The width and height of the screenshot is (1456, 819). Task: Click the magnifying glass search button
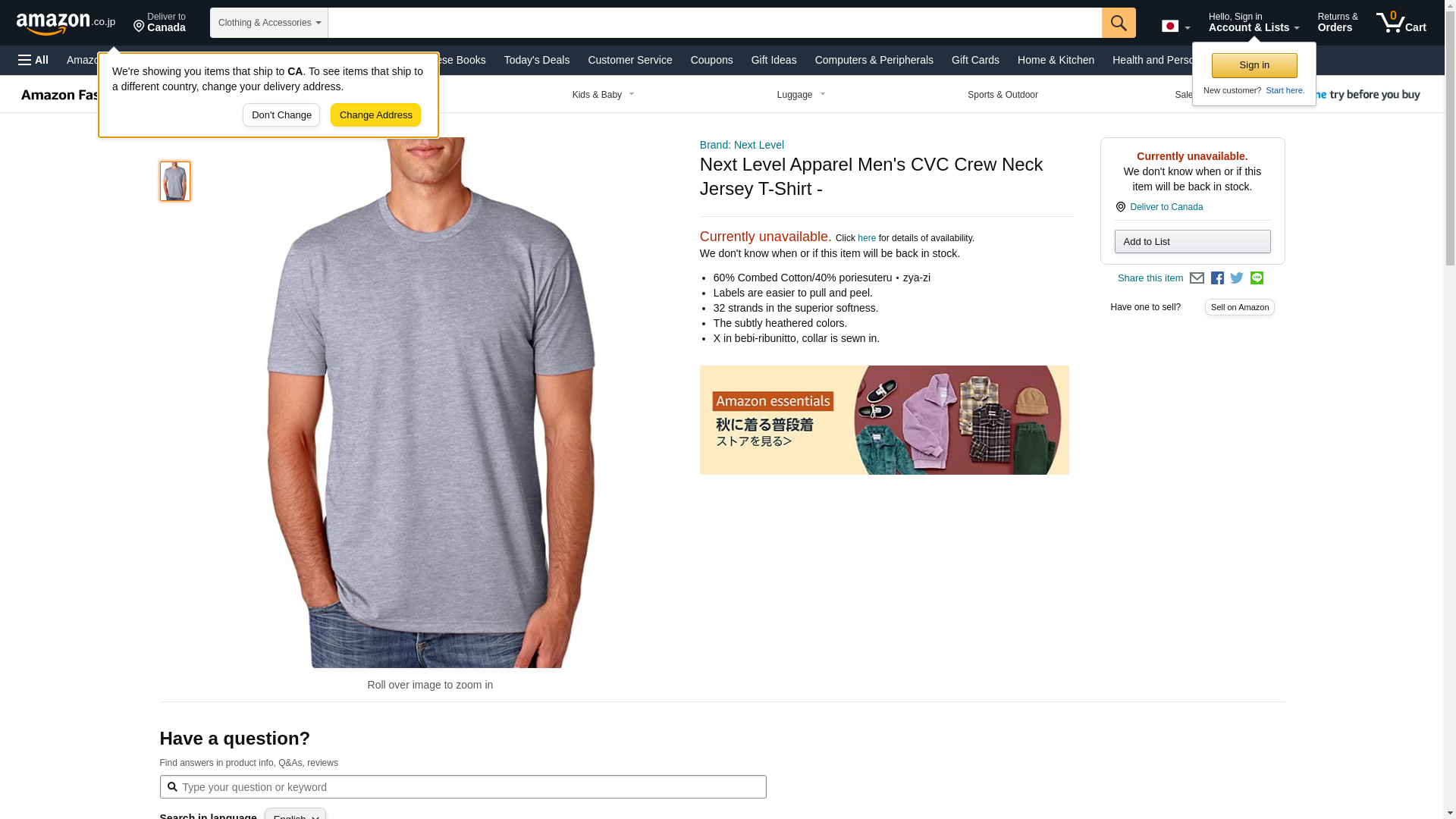pyautogui.click(x=1119, y=23)
